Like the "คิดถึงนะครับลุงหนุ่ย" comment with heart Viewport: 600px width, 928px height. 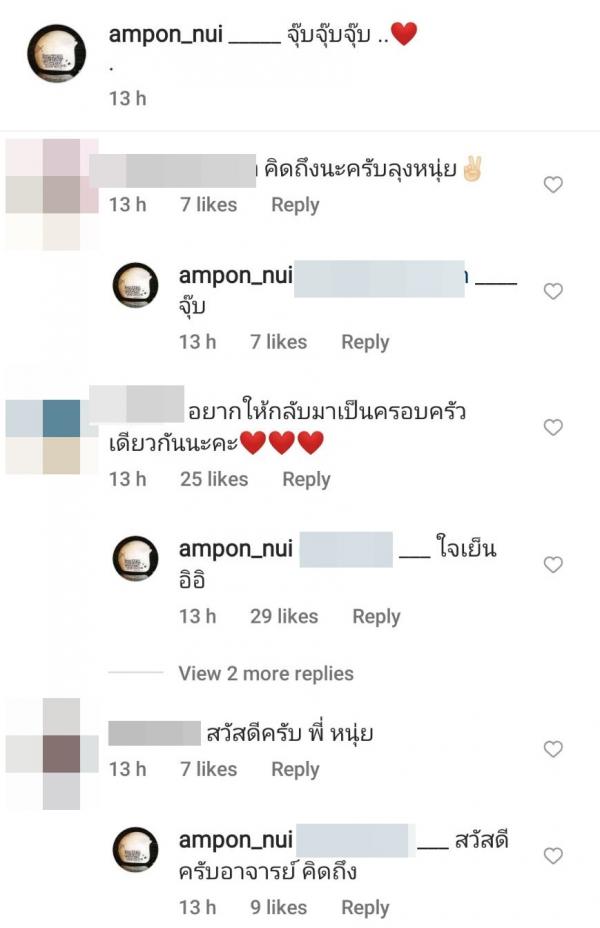(x=553, y=185)
